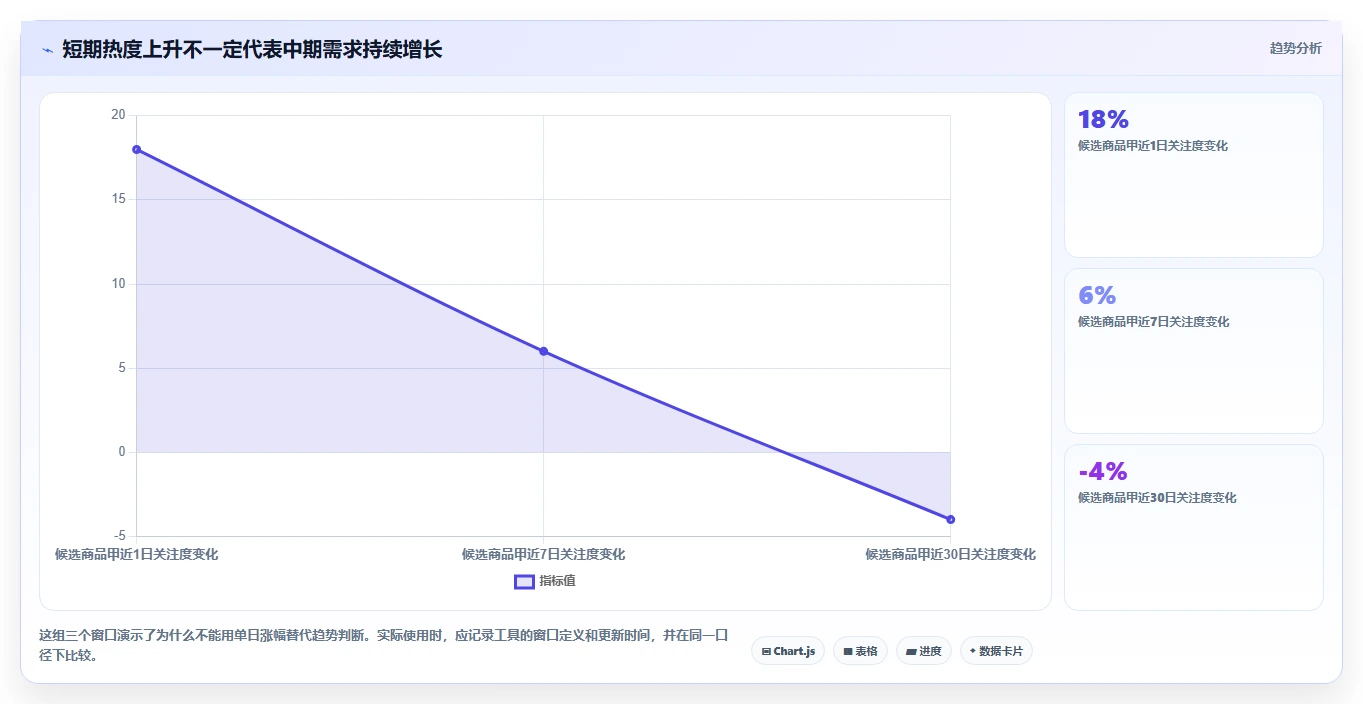This screenshot has height=704, width=1363.
Task: Click card label 候选商品甲近7日关注度变化
Action: 1153,322
